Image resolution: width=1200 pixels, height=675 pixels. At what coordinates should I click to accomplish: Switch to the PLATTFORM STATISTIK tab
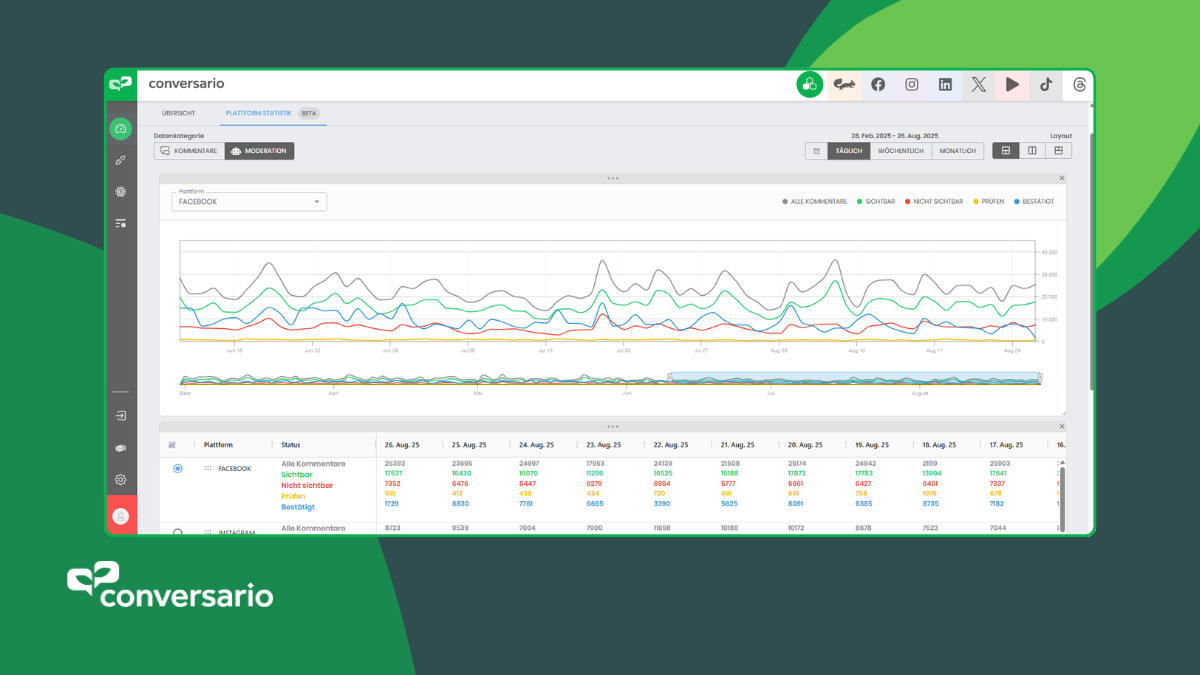click(x=258, y=113)
